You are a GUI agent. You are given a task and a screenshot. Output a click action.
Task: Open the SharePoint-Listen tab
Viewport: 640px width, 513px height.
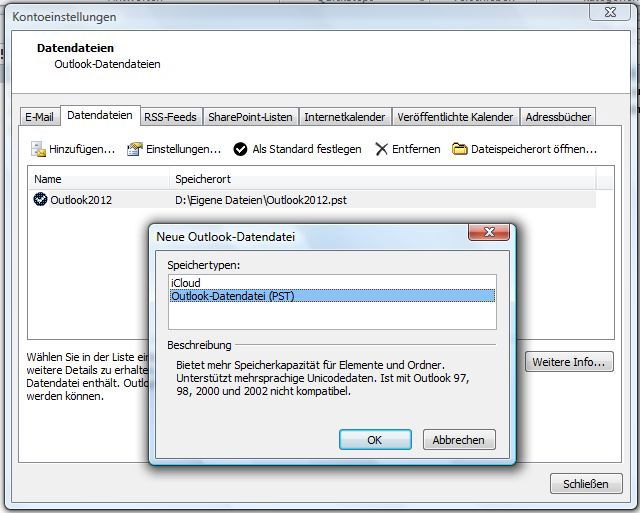250,117
